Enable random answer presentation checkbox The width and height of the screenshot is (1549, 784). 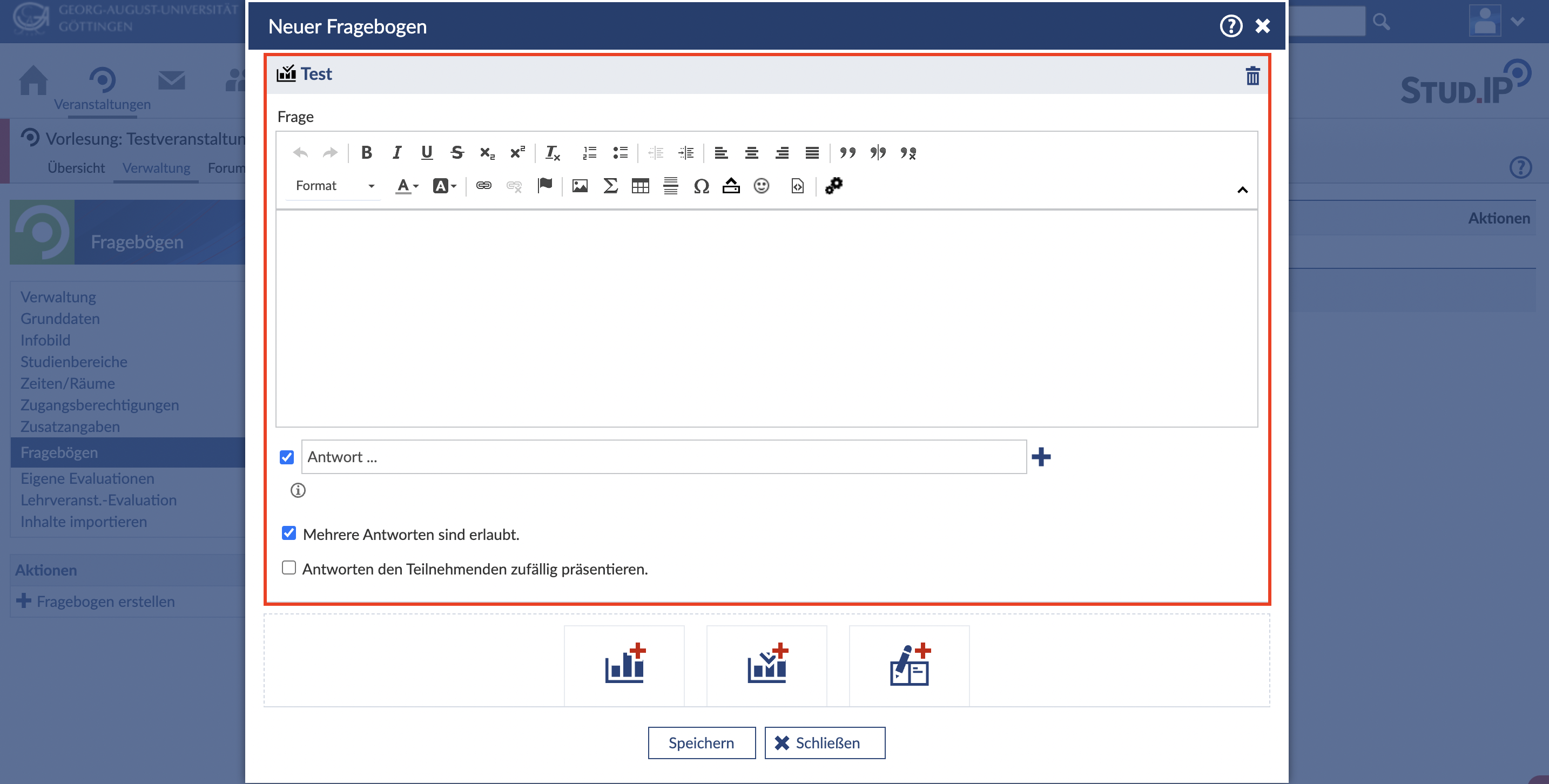pos(289,567)
